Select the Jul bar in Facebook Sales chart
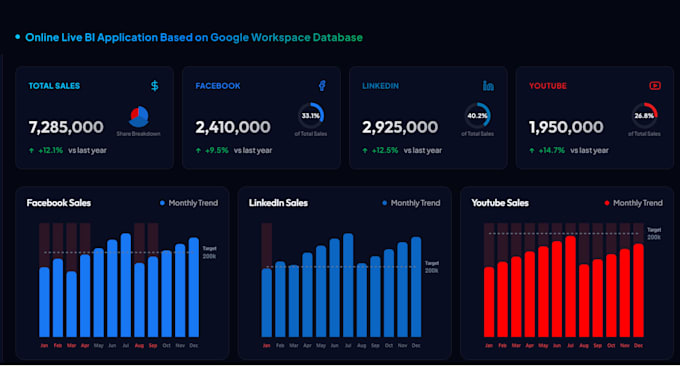The image size is (680, 373). coord(126,285)
